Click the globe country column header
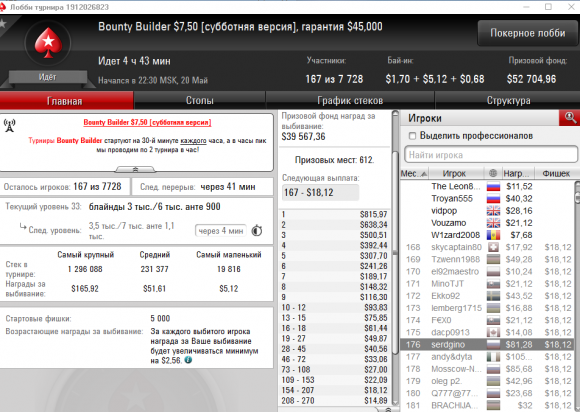Screen dimensions: 580x412 tap(492, 173)
